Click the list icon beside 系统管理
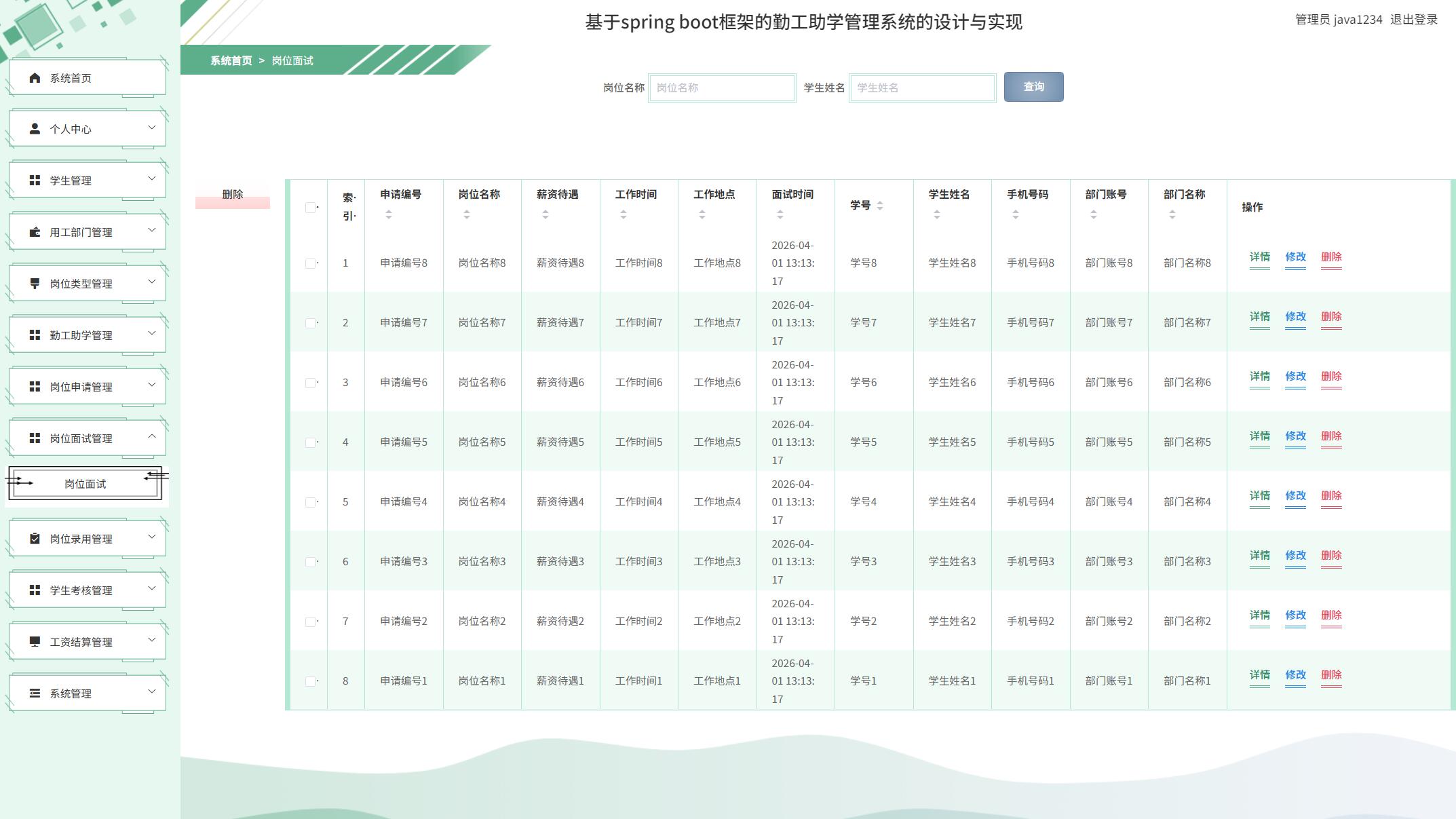1456x819 pixels. (35, 693)
